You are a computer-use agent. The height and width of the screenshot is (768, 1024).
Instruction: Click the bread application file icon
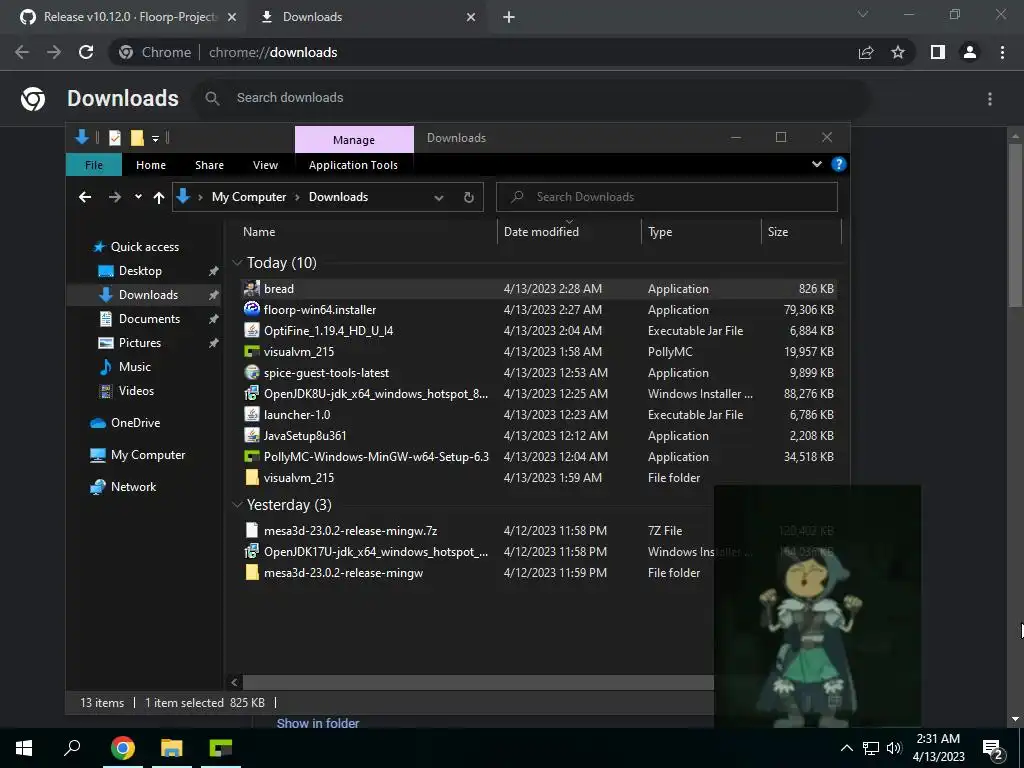tap(251, 289)
